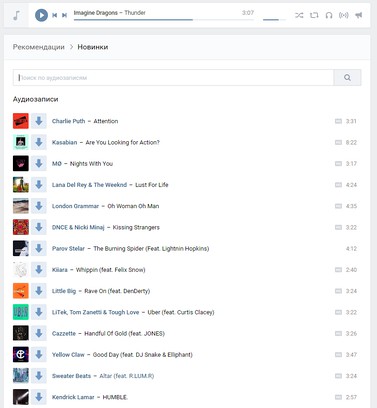Show lyrics icon for Whippin

(338, 270)
